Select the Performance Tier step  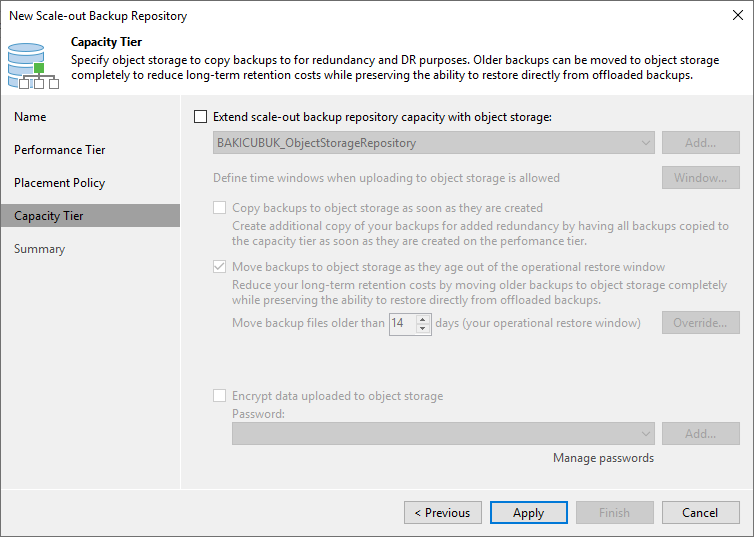point(60,150)
